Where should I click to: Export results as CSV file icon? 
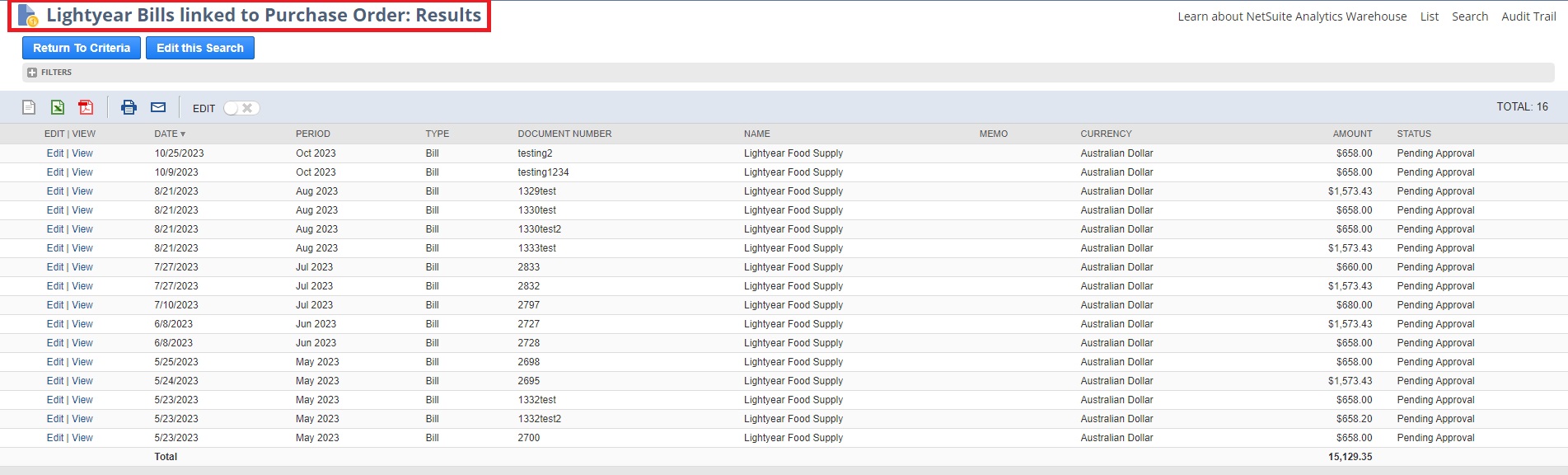coord(29,107)
